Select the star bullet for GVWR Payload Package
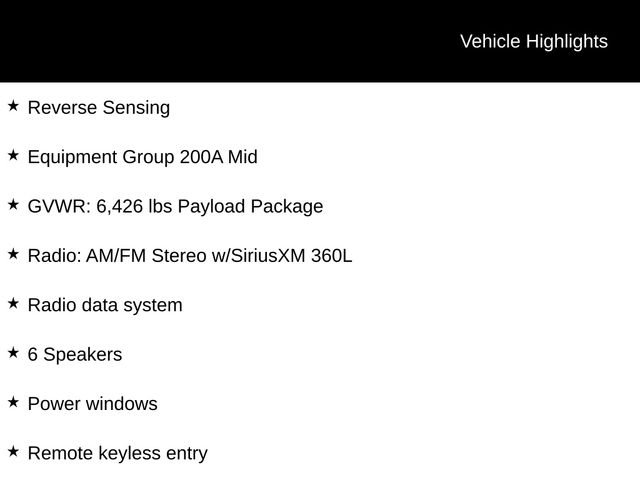Image resolution: width=640 pixels, height=480 pixels. tap(13, 204)
